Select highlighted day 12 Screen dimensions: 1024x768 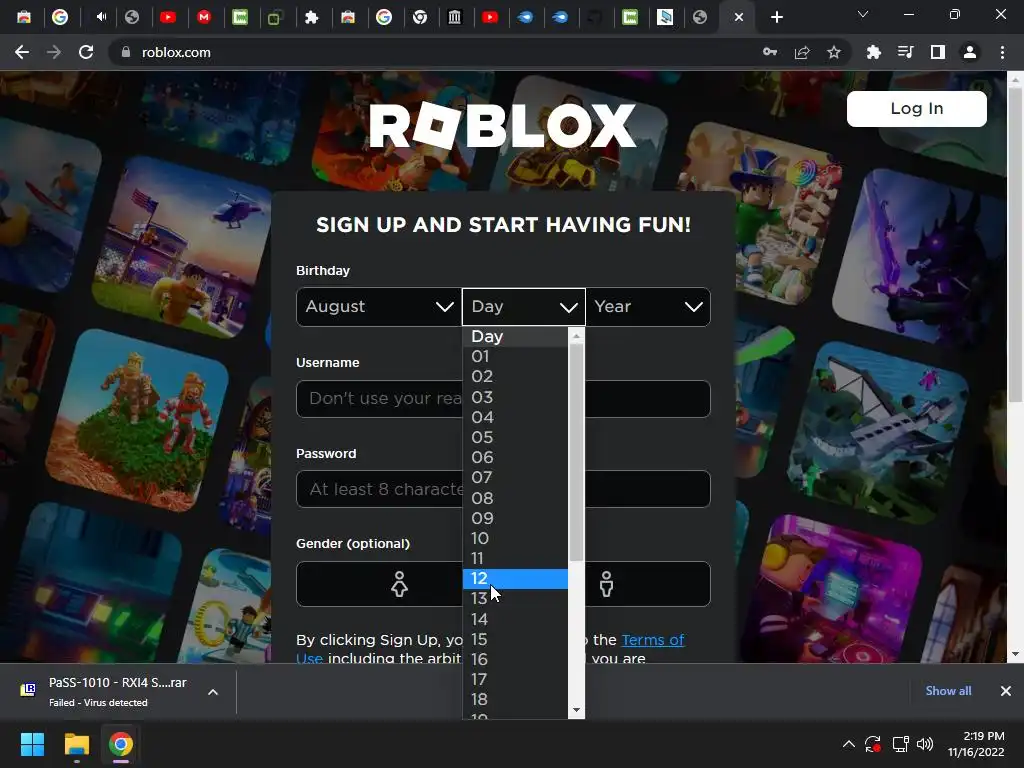point(515,579)
